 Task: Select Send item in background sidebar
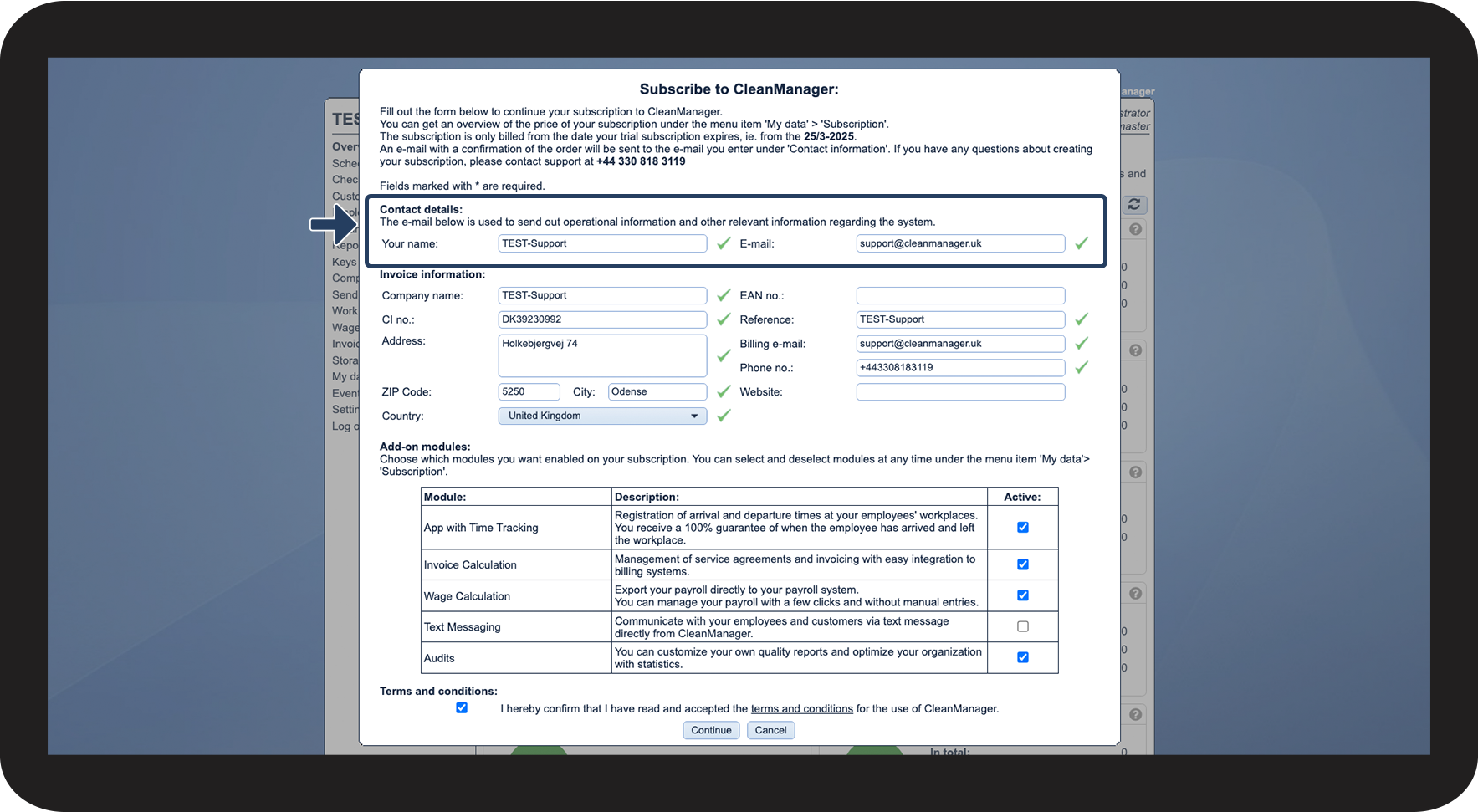(345, 294)
